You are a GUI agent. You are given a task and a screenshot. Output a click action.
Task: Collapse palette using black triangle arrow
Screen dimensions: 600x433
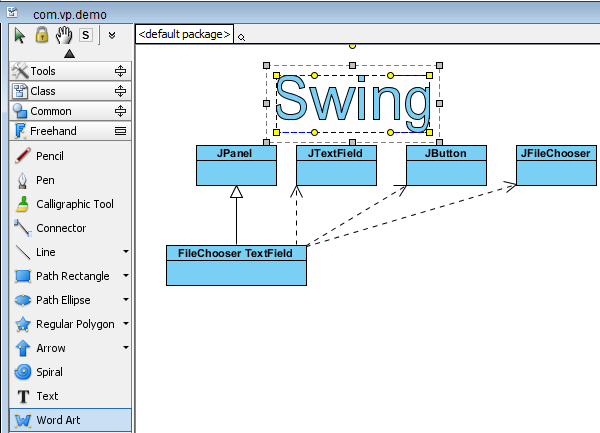point(69,54)
